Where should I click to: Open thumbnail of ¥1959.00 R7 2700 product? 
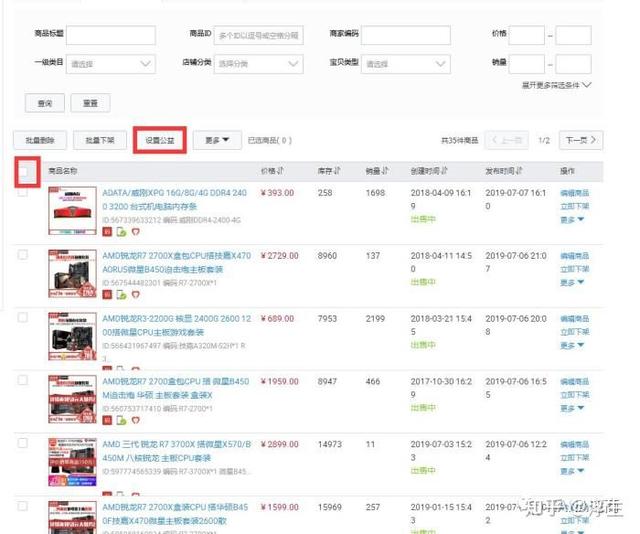pyautogui.click(x=72, y=399)
